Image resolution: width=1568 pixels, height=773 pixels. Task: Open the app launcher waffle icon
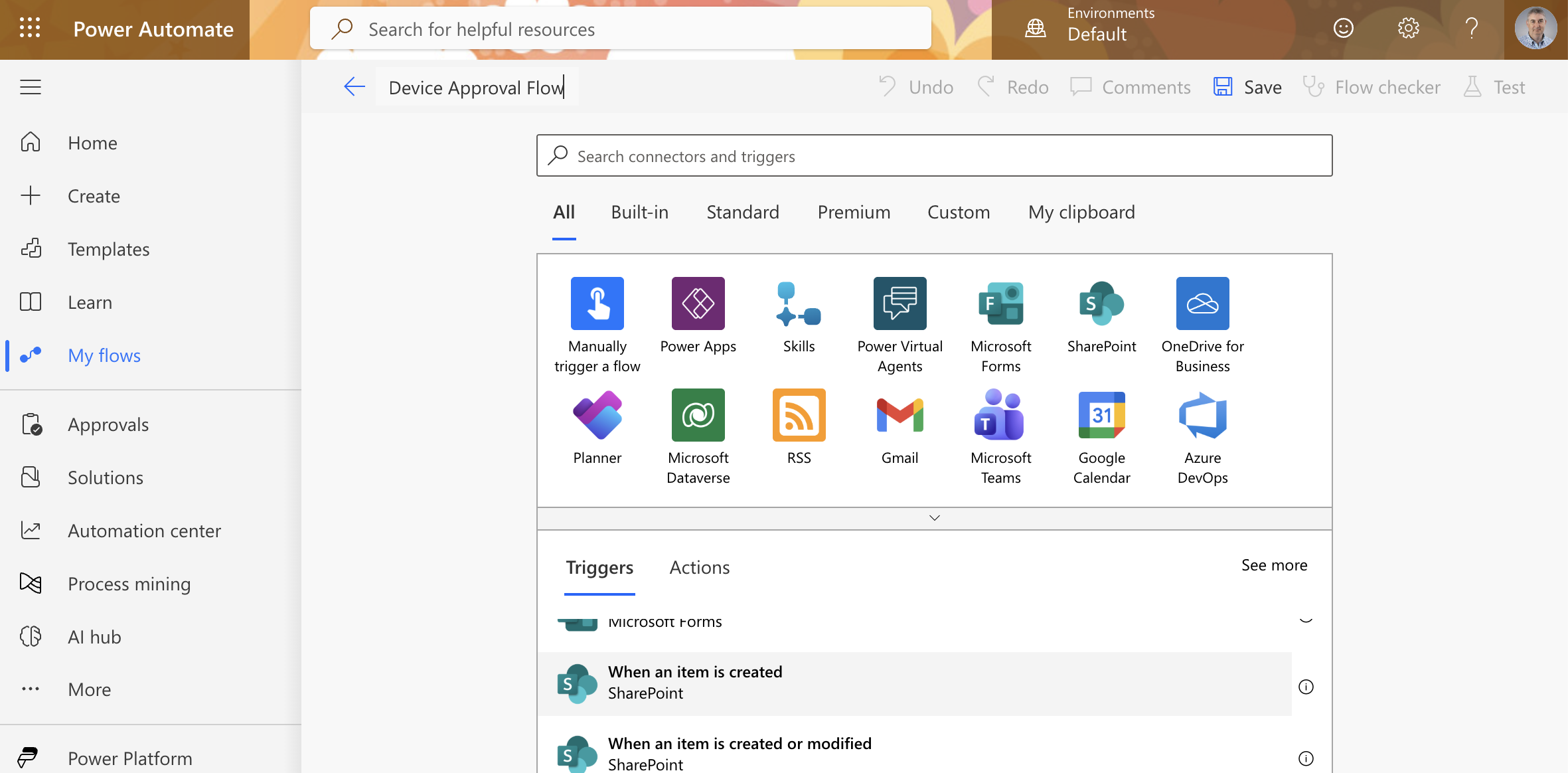point(30,29)
